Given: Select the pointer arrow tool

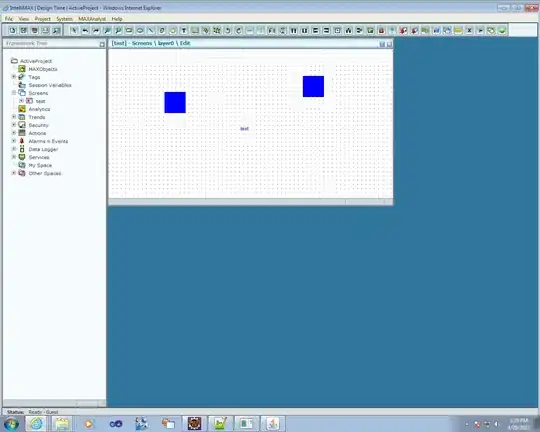Looking at the screenshot, I should coord(73,31).
